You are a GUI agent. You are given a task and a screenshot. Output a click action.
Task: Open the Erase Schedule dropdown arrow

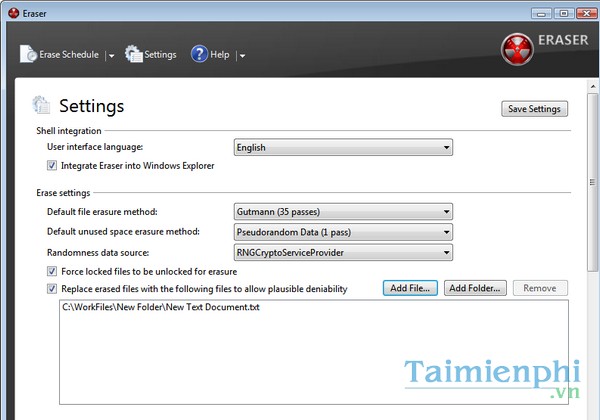click(110, 55)
